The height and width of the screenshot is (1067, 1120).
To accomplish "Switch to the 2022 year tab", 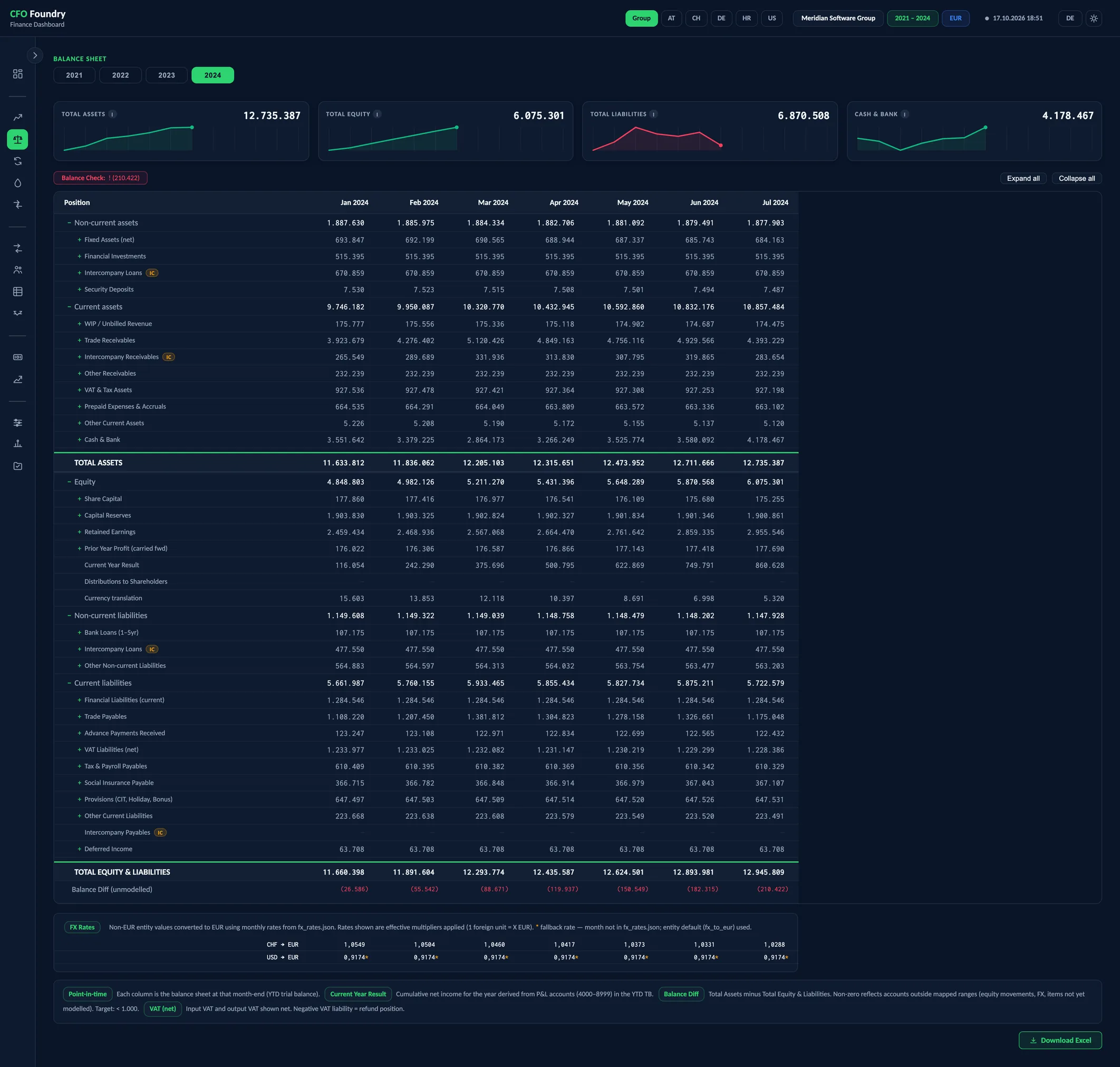I will pyautogui.click(x=121, y=75).
